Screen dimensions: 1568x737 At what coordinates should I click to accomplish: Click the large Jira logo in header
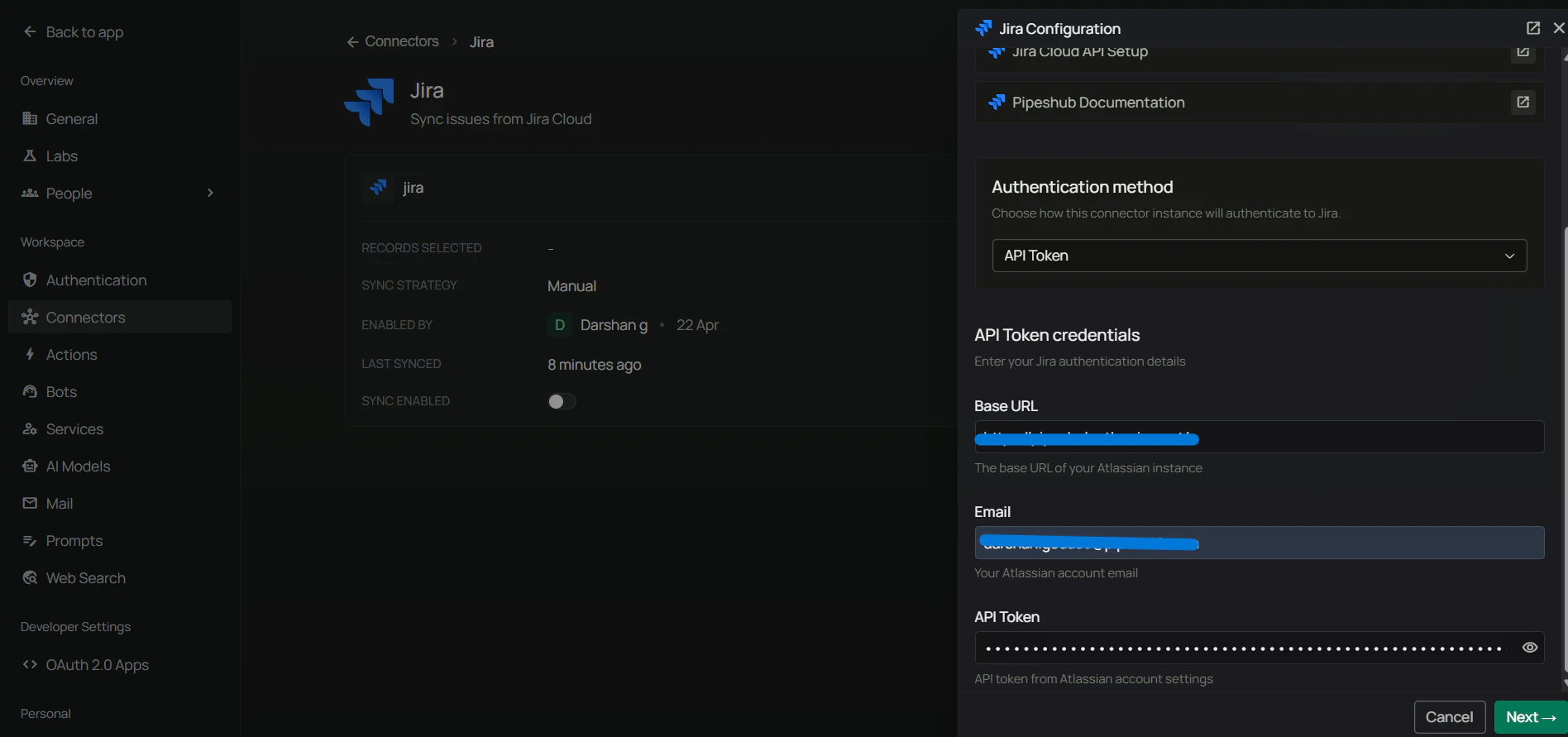370,103
